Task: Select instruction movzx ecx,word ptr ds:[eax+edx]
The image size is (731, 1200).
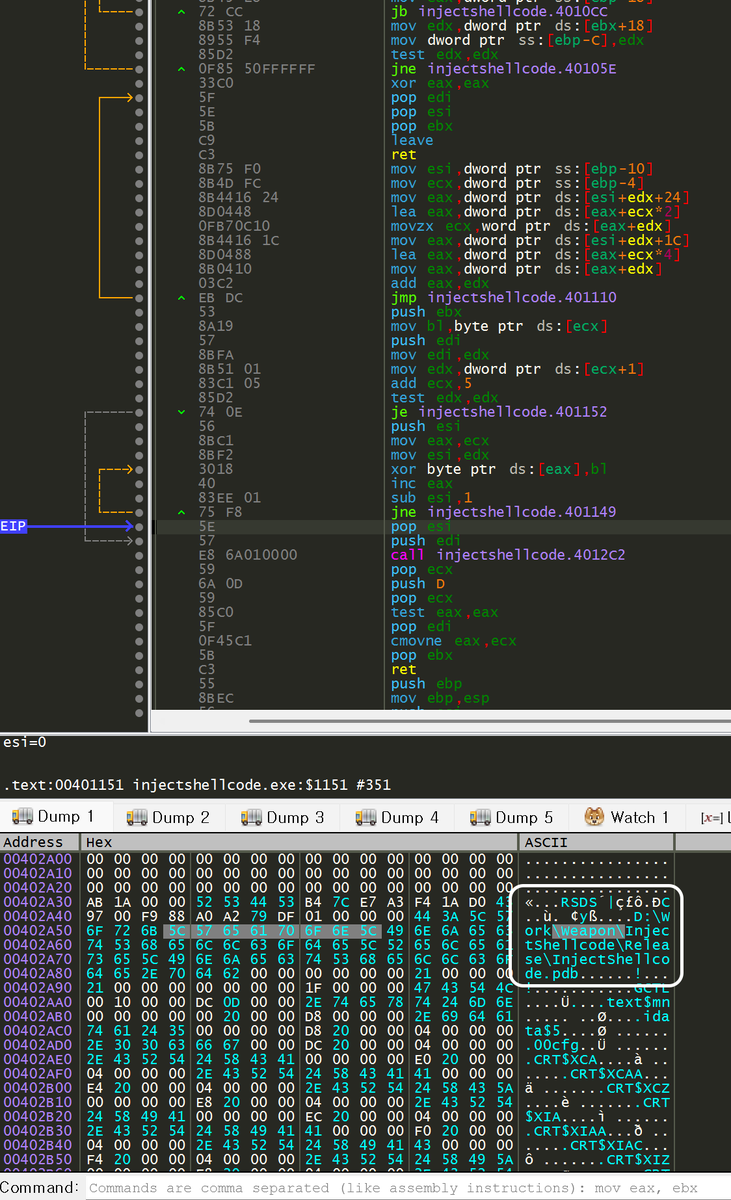Action: pyautogui.click(x=531, y=226)
